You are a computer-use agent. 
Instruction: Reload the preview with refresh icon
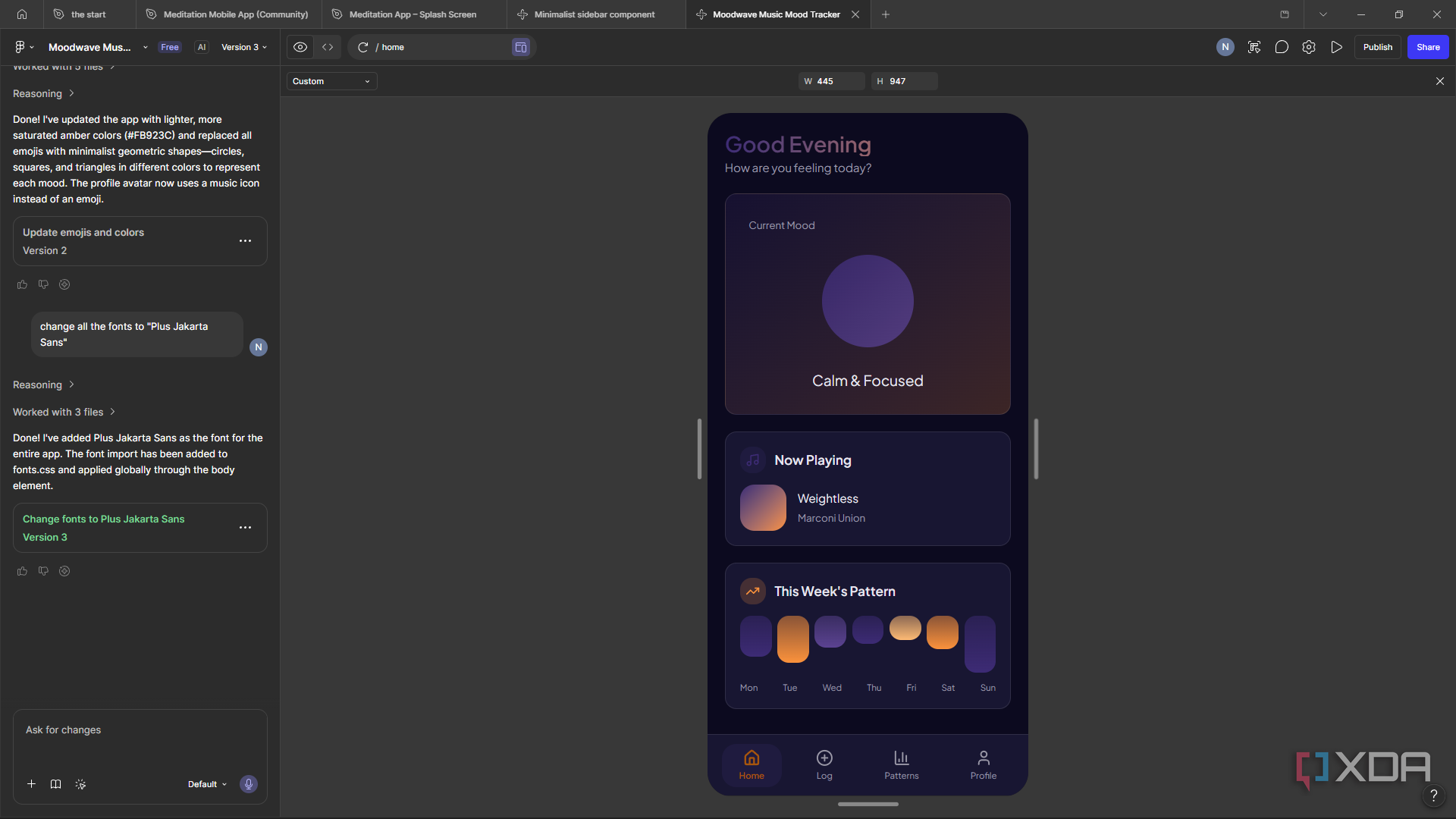[363, 47]
